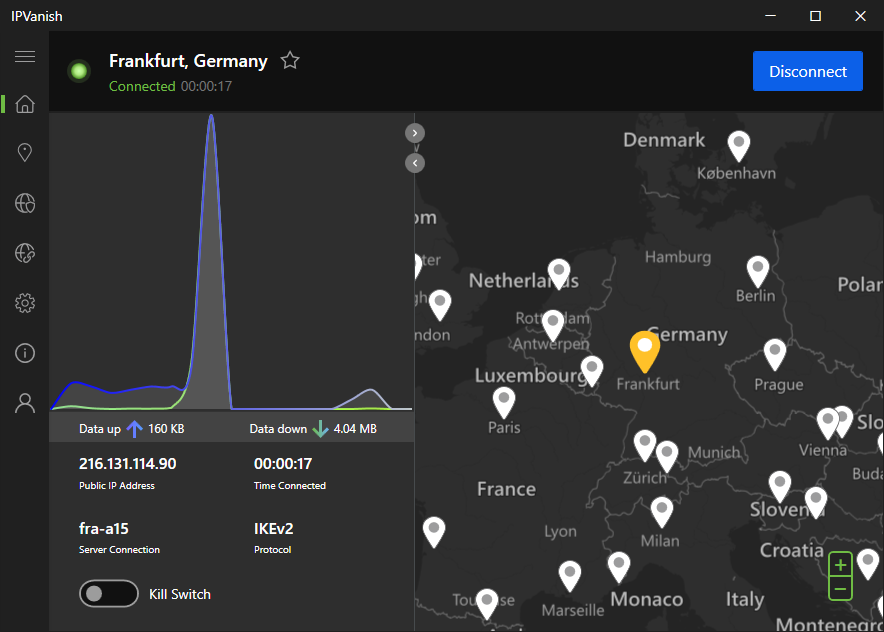Select the Prague server pin
Image resolution: width=884 pixels, height=632 pixels.
(x=775, y=355)
